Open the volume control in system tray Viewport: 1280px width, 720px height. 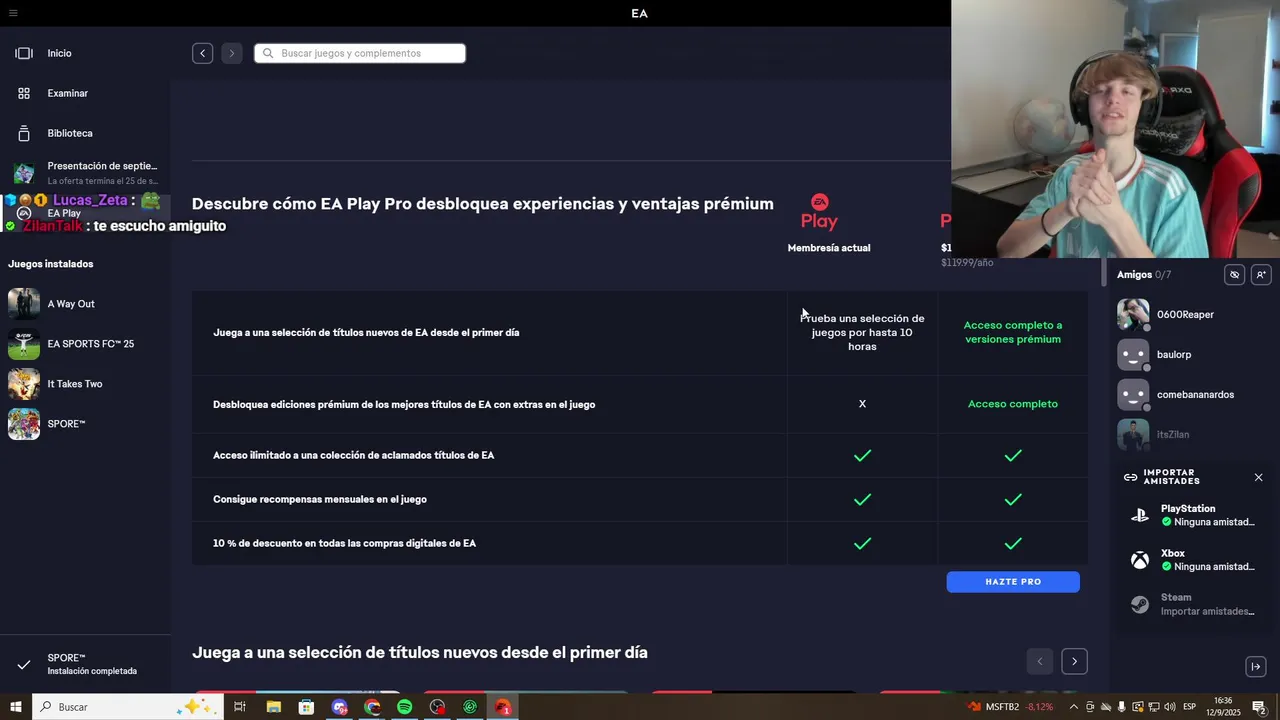pos(1168,707)
